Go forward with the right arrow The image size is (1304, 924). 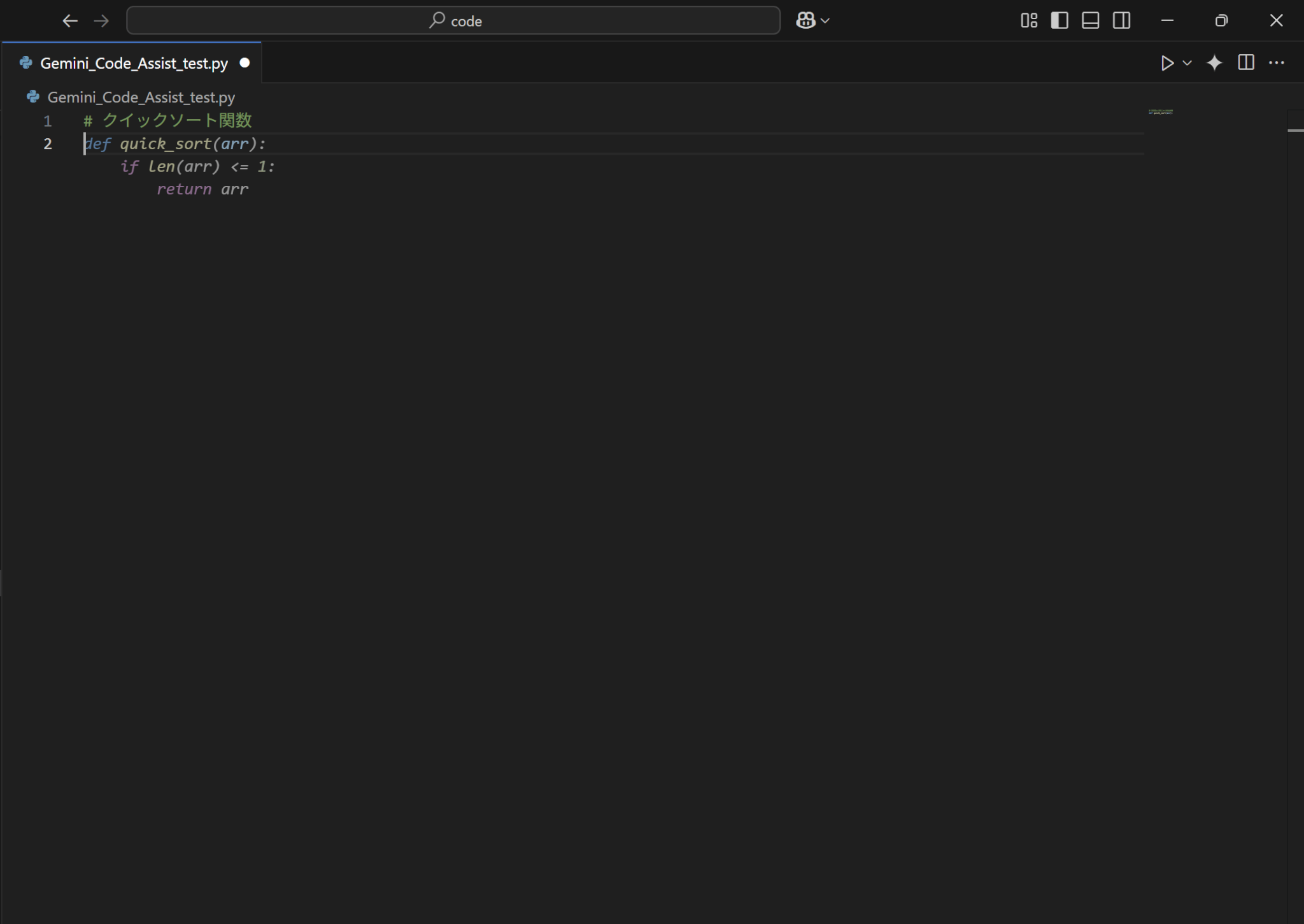101,21
